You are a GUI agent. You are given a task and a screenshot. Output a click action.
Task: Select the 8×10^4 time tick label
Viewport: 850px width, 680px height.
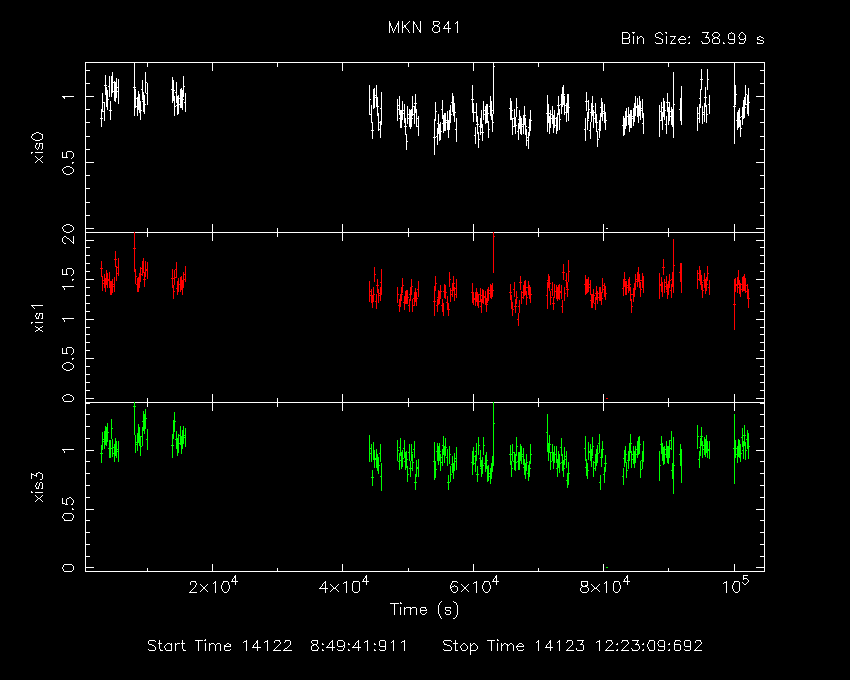[x=604, y=587]
